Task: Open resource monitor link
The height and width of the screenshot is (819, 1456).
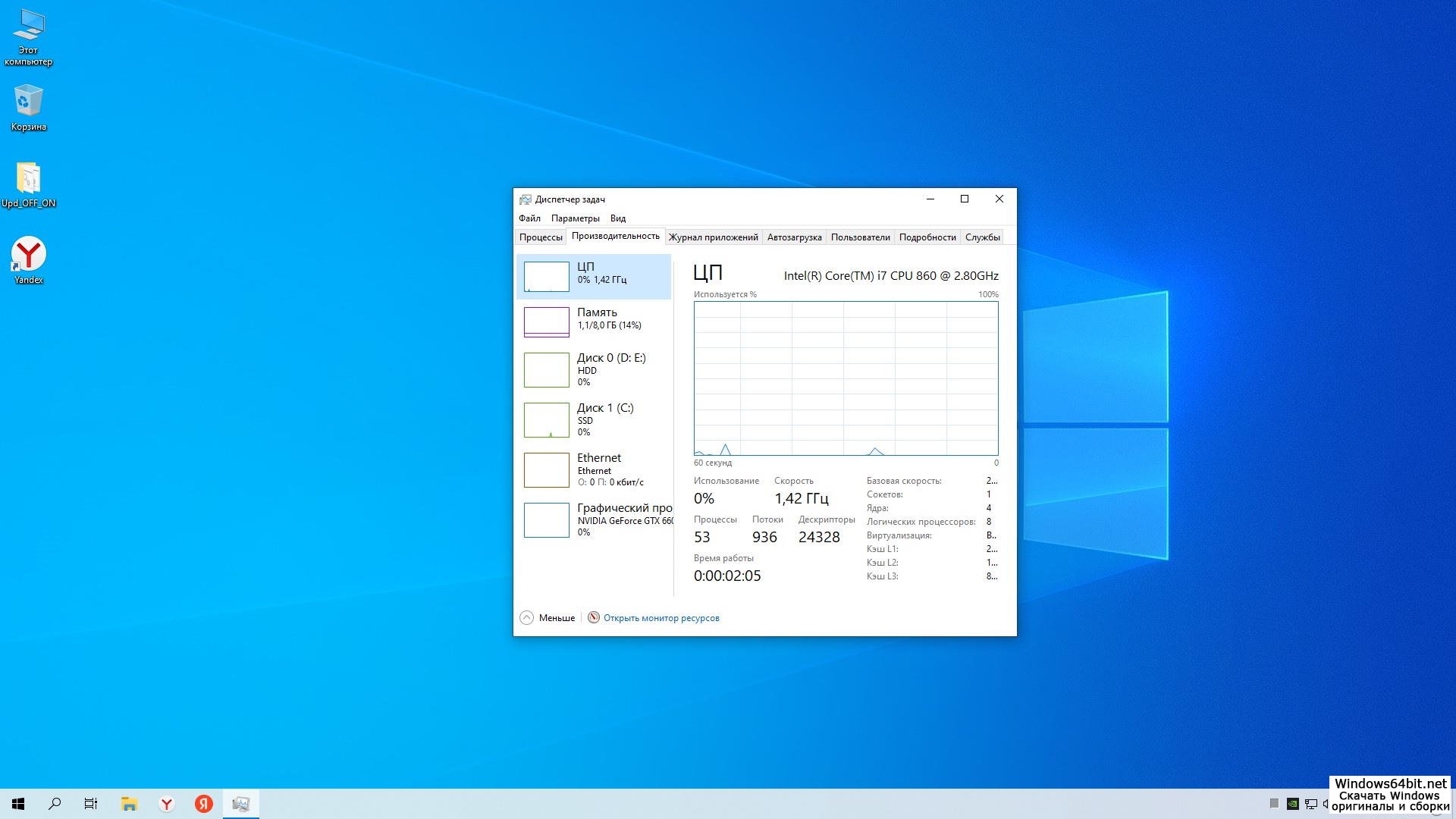Action: (x=661, y=618)
